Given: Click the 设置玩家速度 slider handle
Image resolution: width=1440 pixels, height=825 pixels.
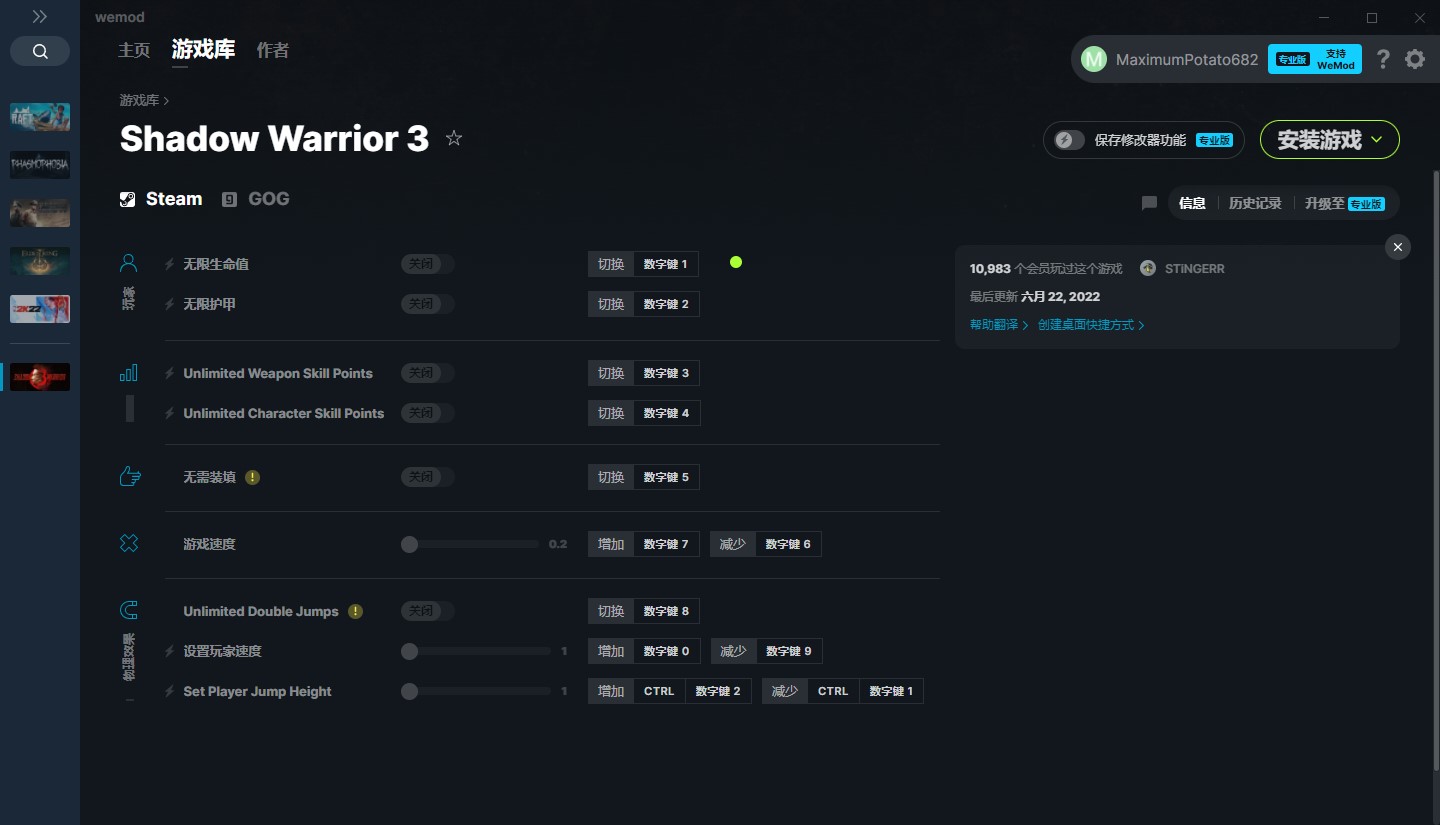Looking at the screenshot, I should click(409, 651).
